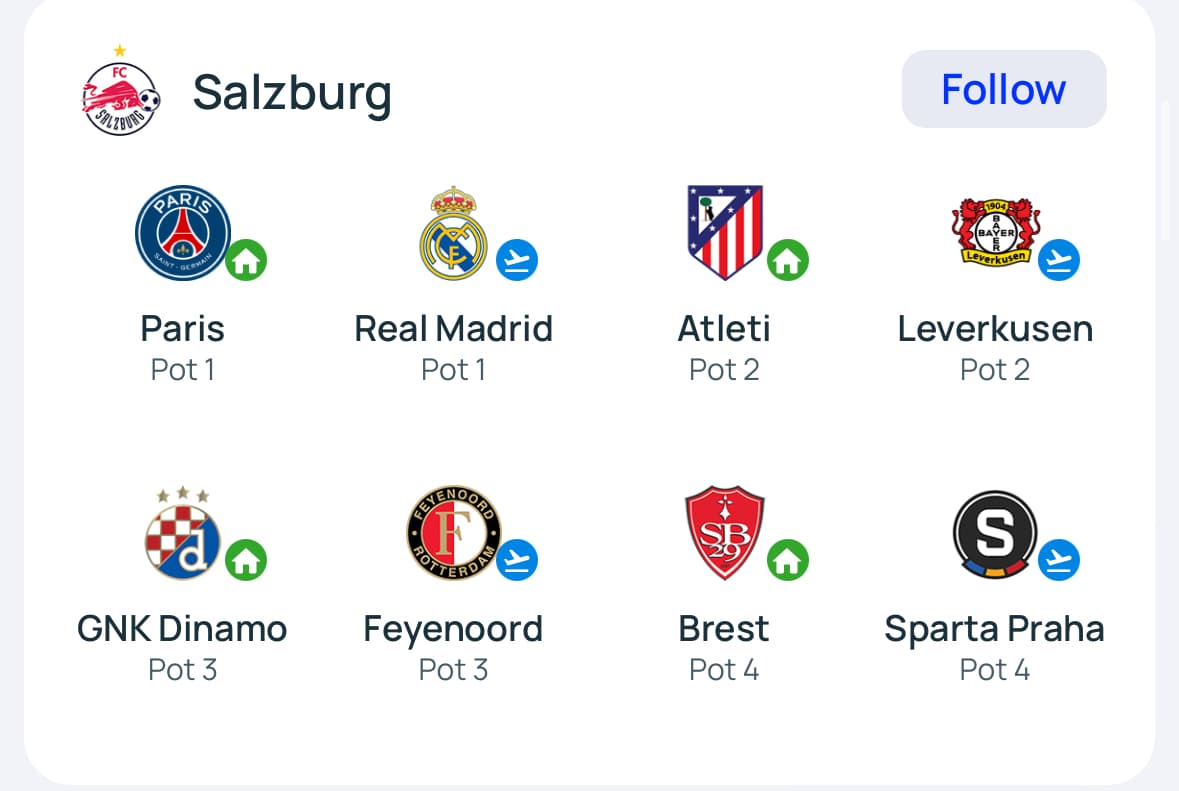Open the Paris Saint-Germain crest
The width and height of the screenshot is (1179, 791).
(x=183, y=233)
